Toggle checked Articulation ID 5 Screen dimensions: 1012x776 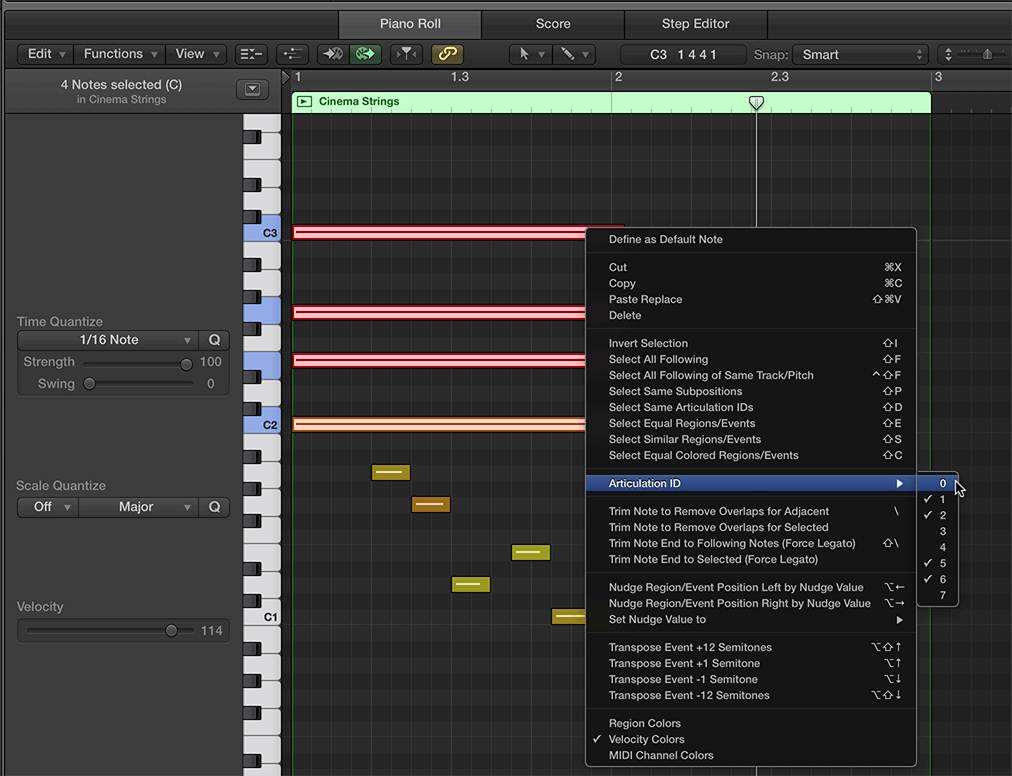click(938, 564)
